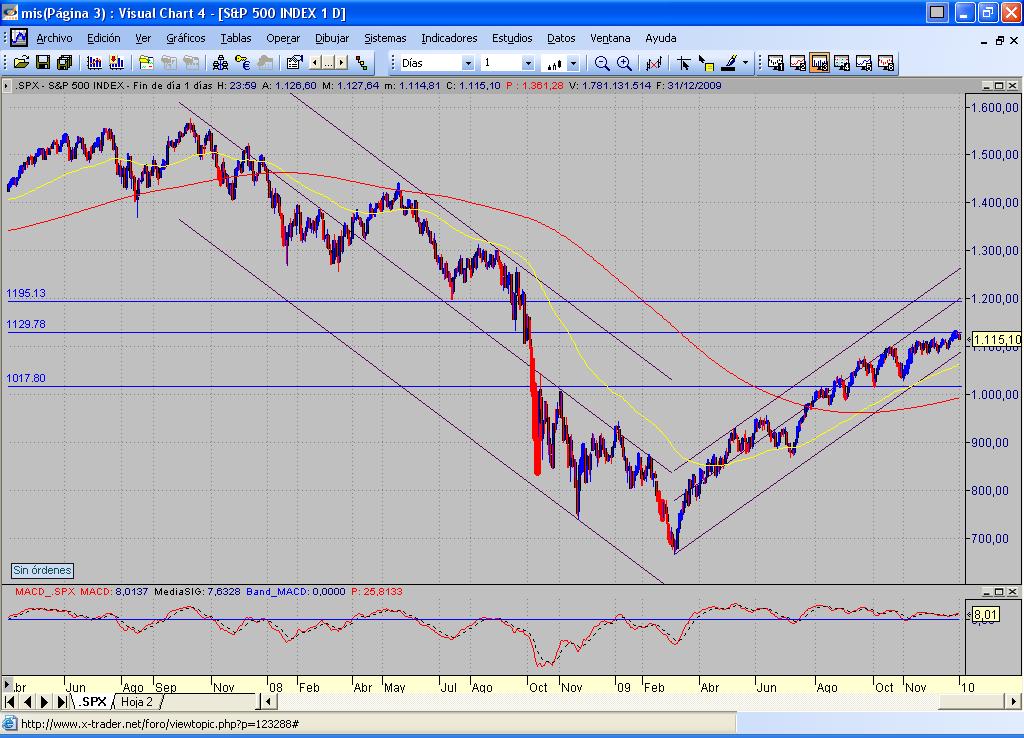Viewport: 1024px width, 738px height.
Task: Click the drawing pen tool icon
Action: coord(729,63)
